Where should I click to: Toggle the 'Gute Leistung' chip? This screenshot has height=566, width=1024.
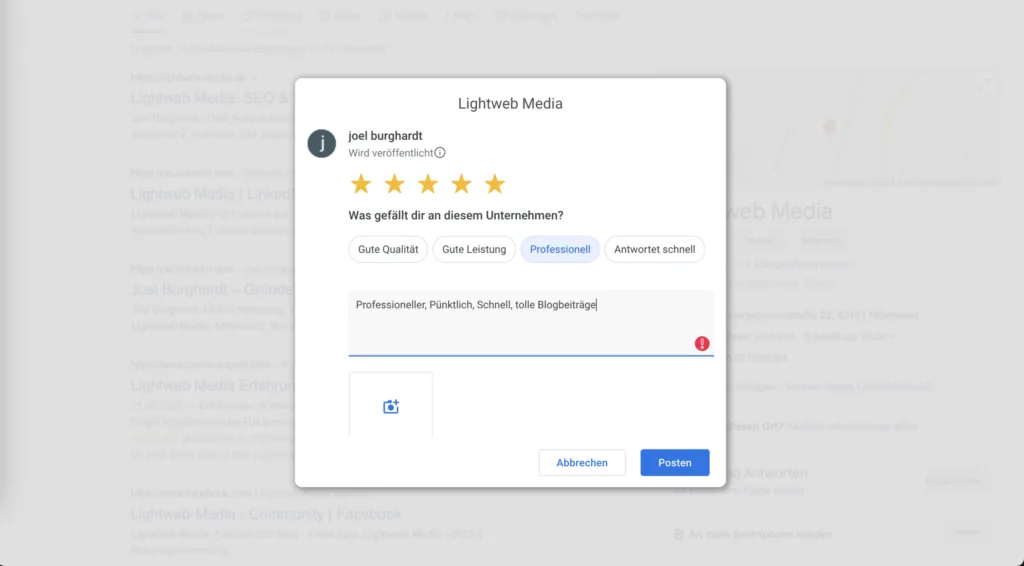474,249
